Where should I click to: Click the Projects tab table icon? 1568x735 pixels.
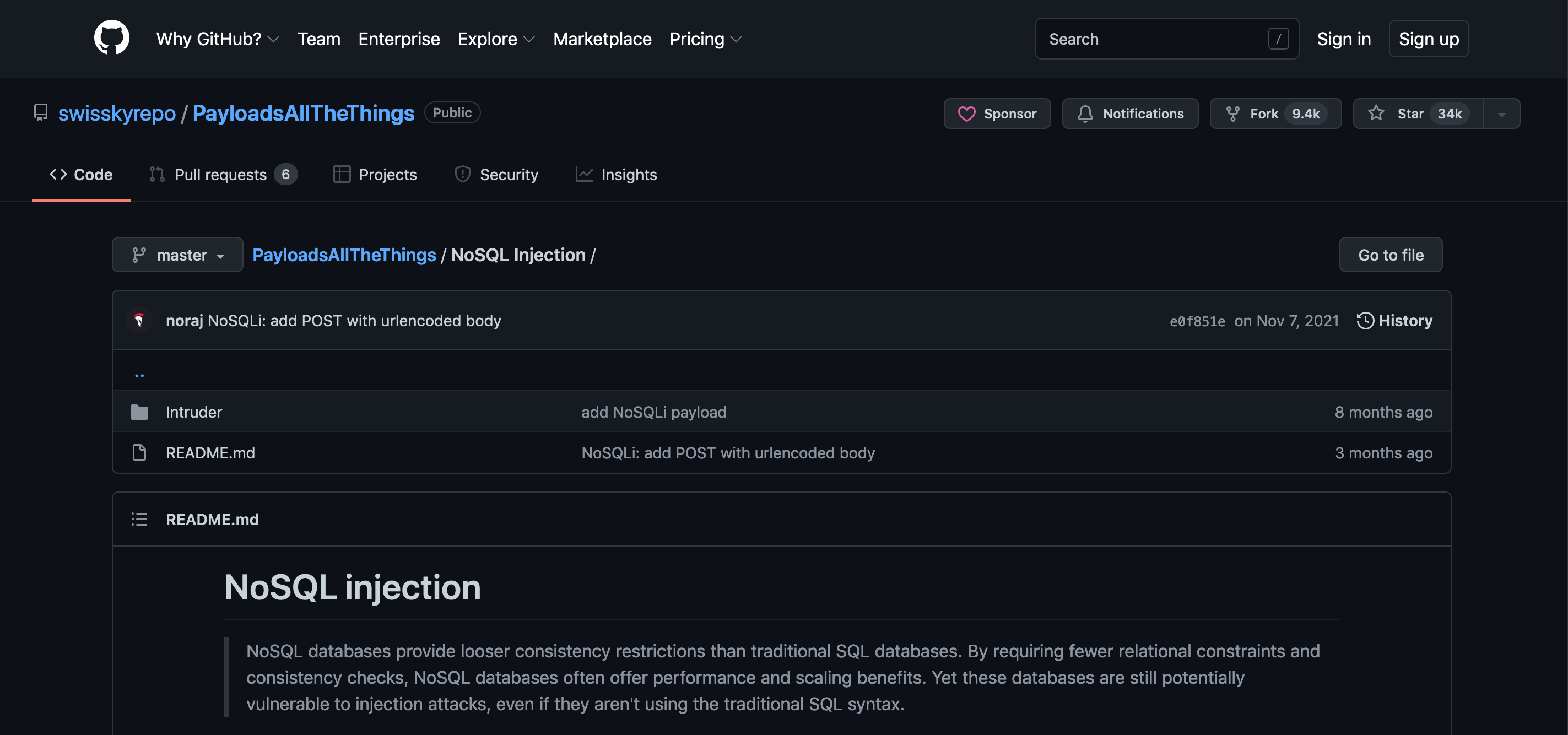(x=342, y=174)
